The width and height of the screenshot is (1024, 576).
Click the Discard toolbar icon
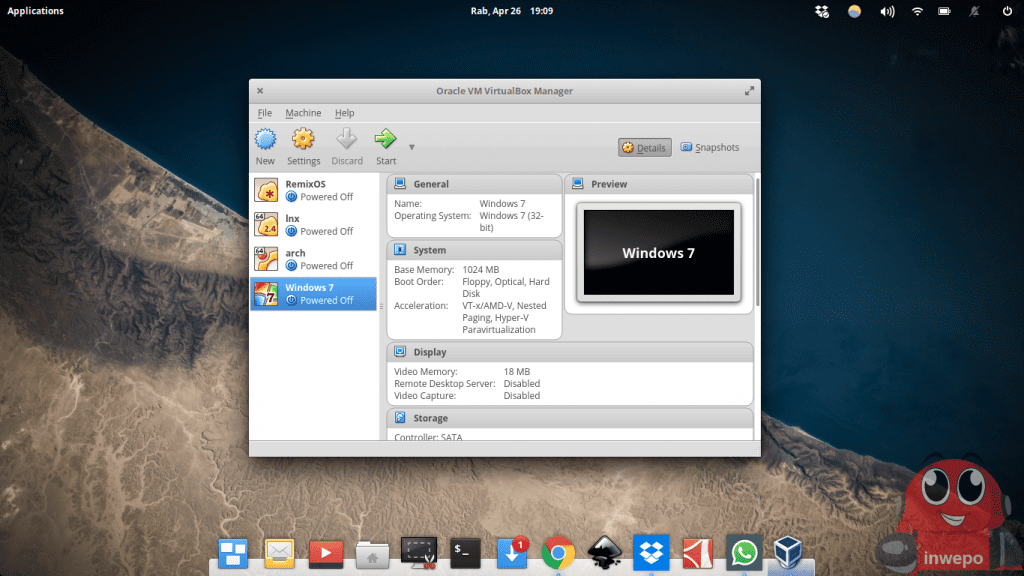pos(347,140)
